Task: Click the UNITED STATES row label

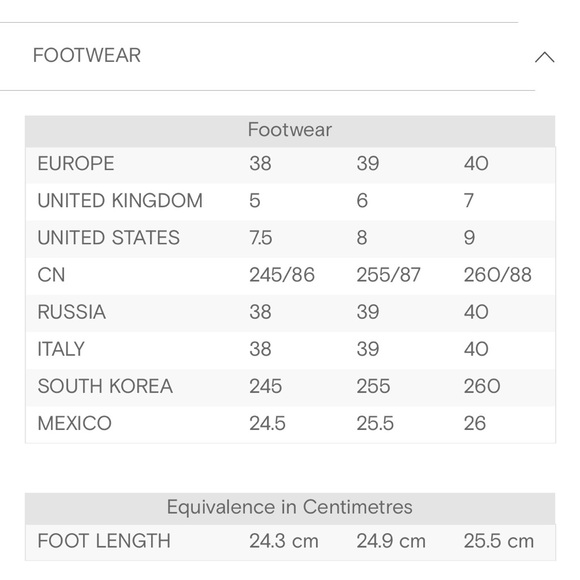Action: coord(108,237)
